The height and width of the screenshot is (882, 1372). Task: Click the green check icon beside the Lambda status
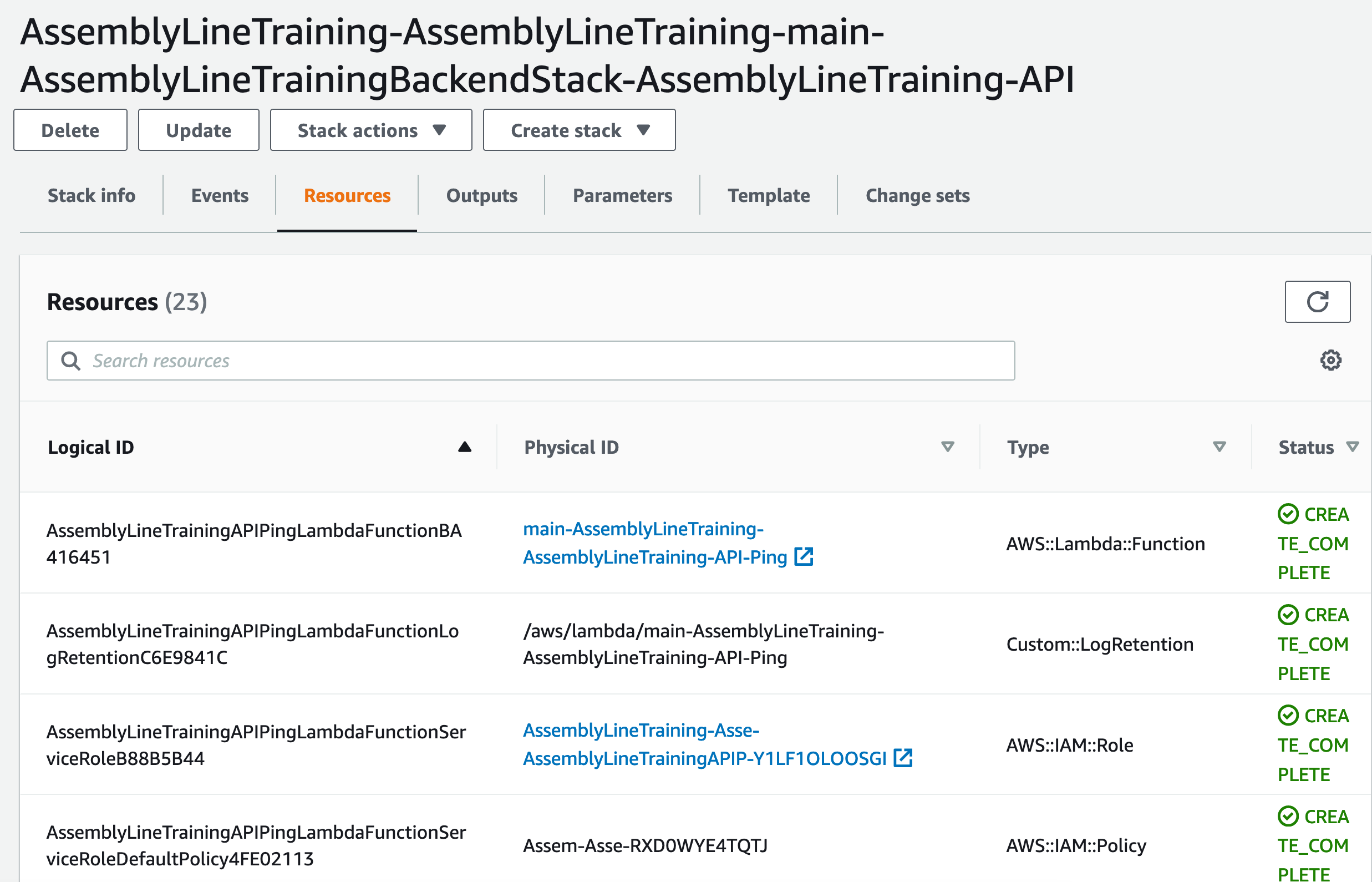point(1287,514)
